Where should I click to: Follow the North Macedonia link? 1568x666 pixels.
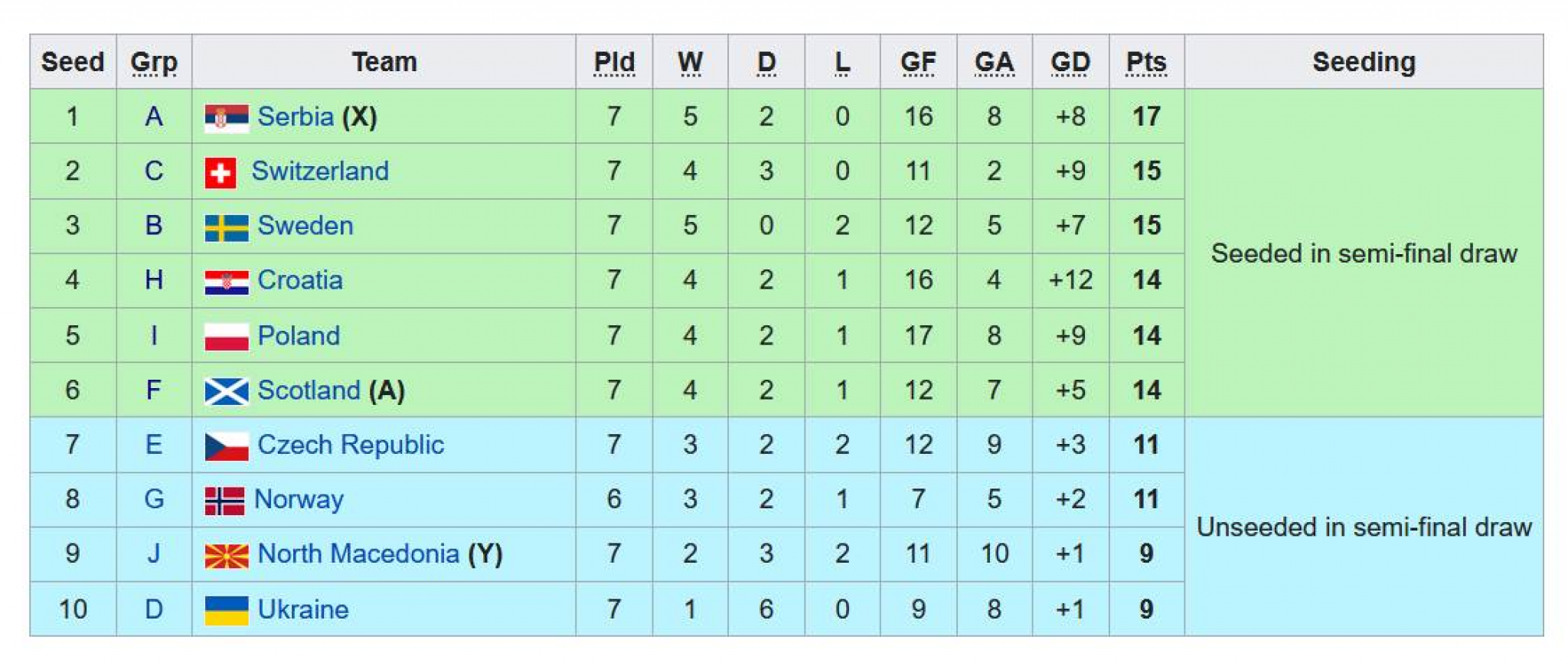coord(358,553)
